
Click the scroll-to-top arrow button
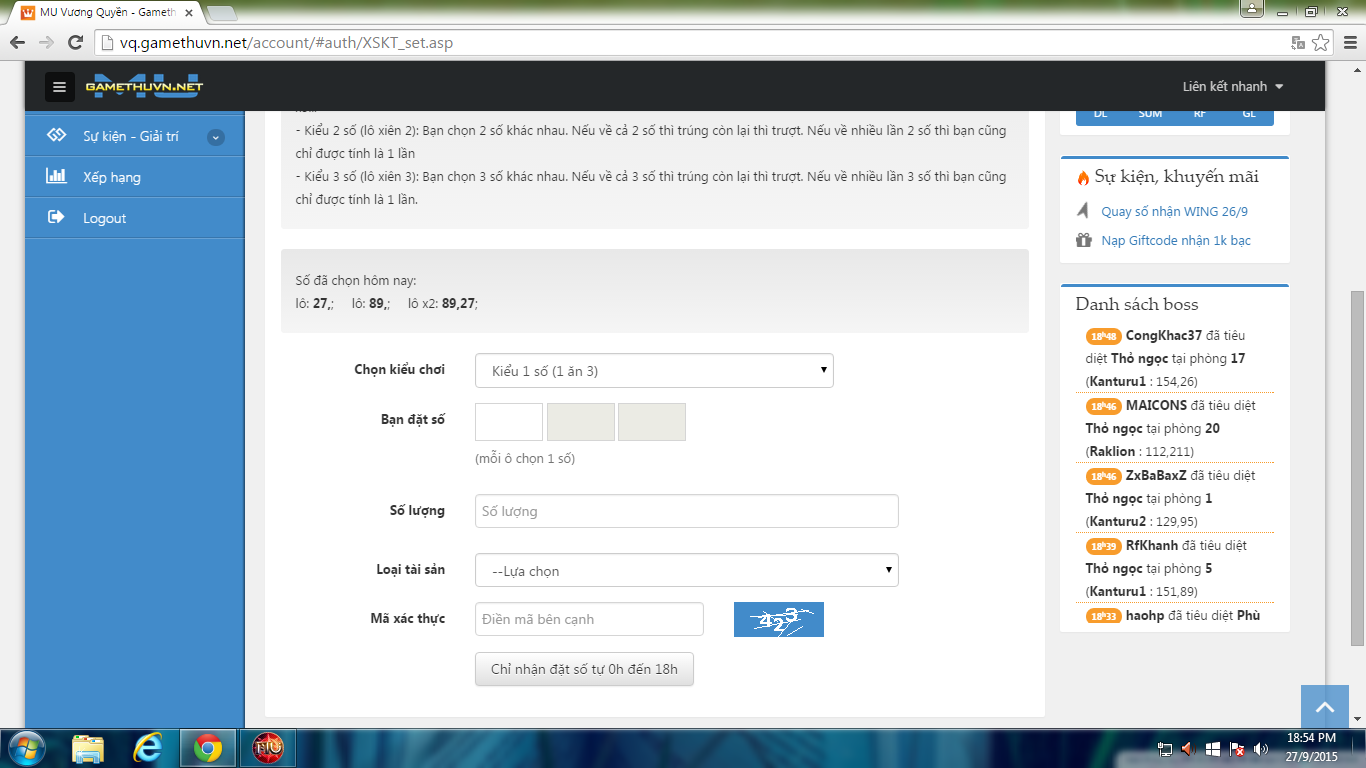(1325, 707)
